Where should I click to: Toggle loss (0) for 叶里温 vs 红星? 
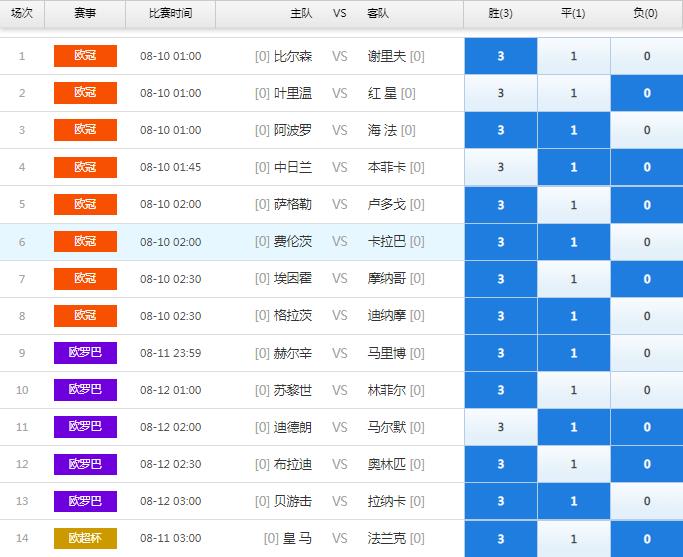click(647, 93)
